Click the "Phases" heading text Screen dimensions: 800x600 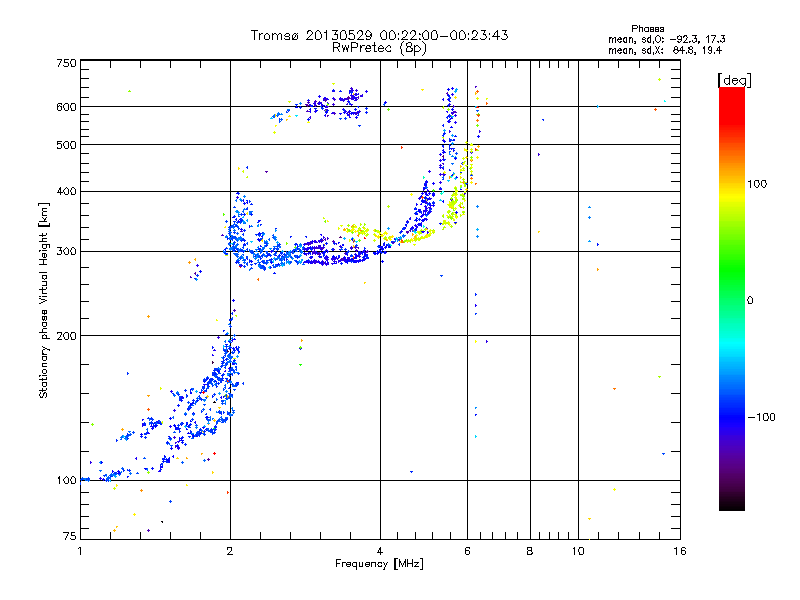click(647, 29)
